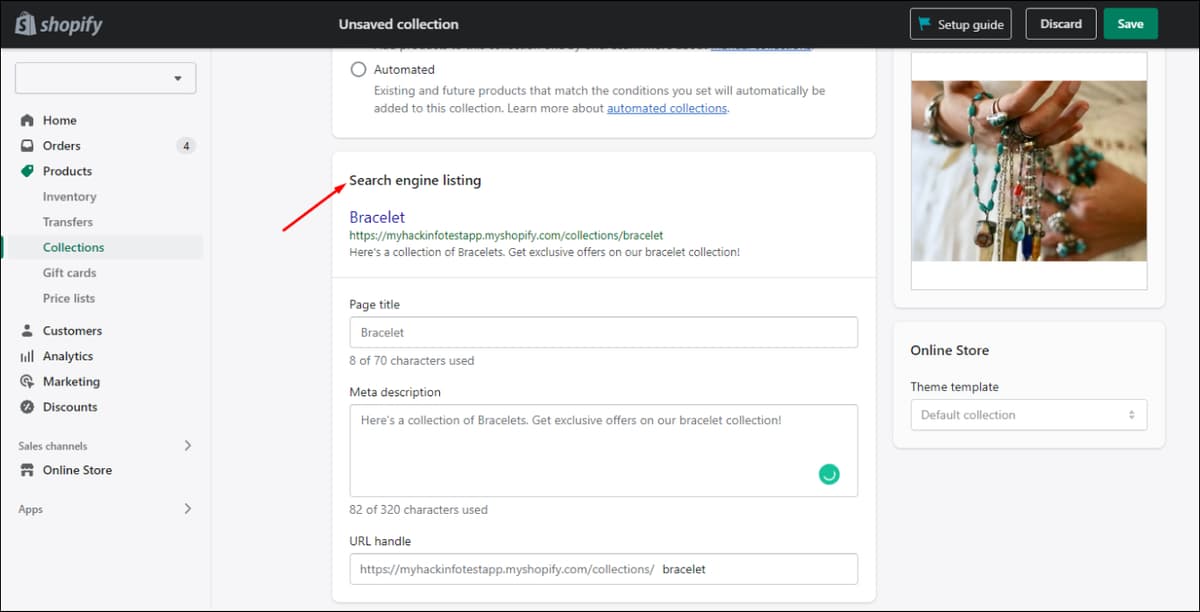This screenshot has width=1200, height=612.
Task: Click the Customers person icon
Action: [27, 330]
